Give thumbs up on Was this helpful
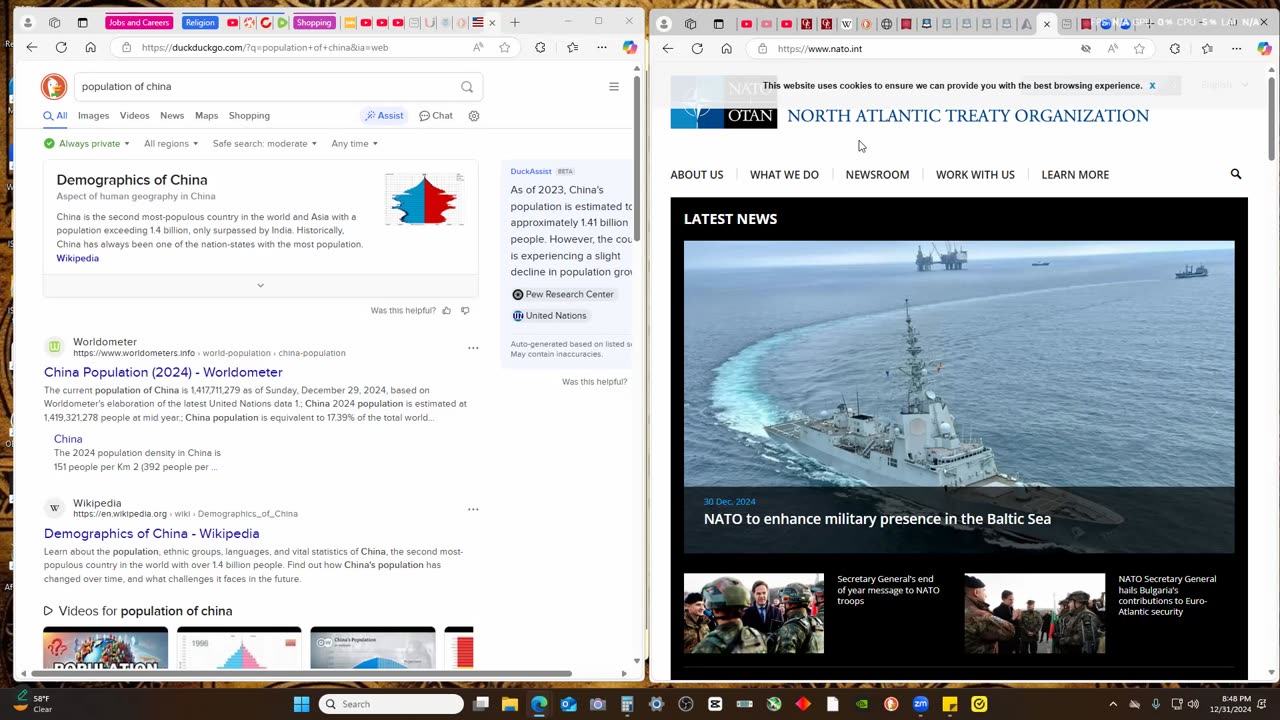The image size is (1280, 720). coord(446,311)
